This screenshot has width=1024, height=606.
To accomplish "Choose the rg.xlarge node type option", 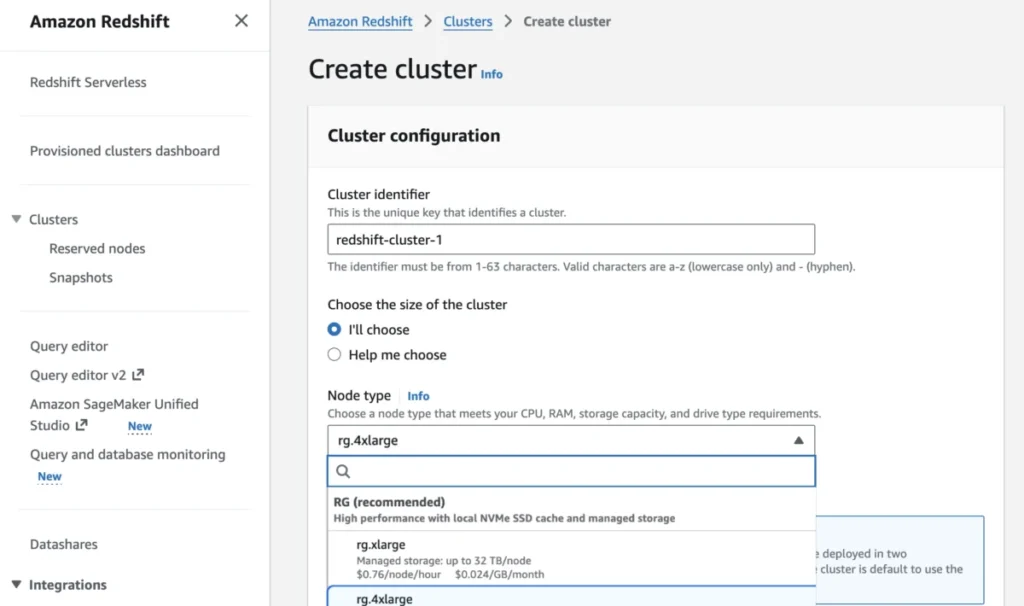I will tap(571, 558).
